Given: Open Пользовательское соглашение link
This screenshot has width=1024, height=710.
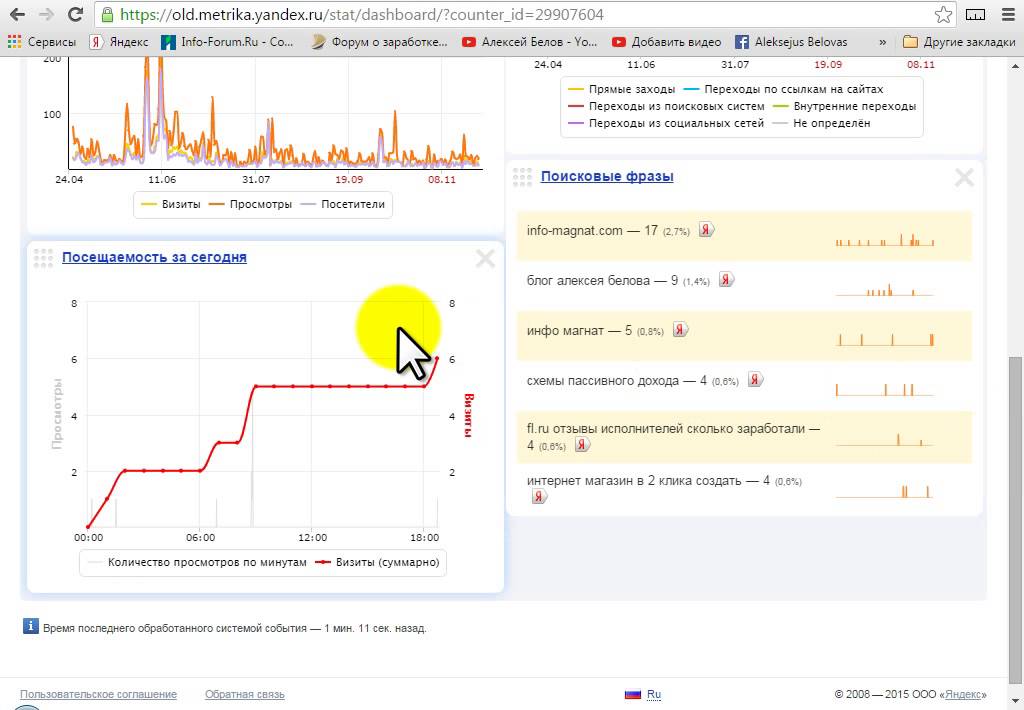Looking at the screenshot, I should click(98, 694).
